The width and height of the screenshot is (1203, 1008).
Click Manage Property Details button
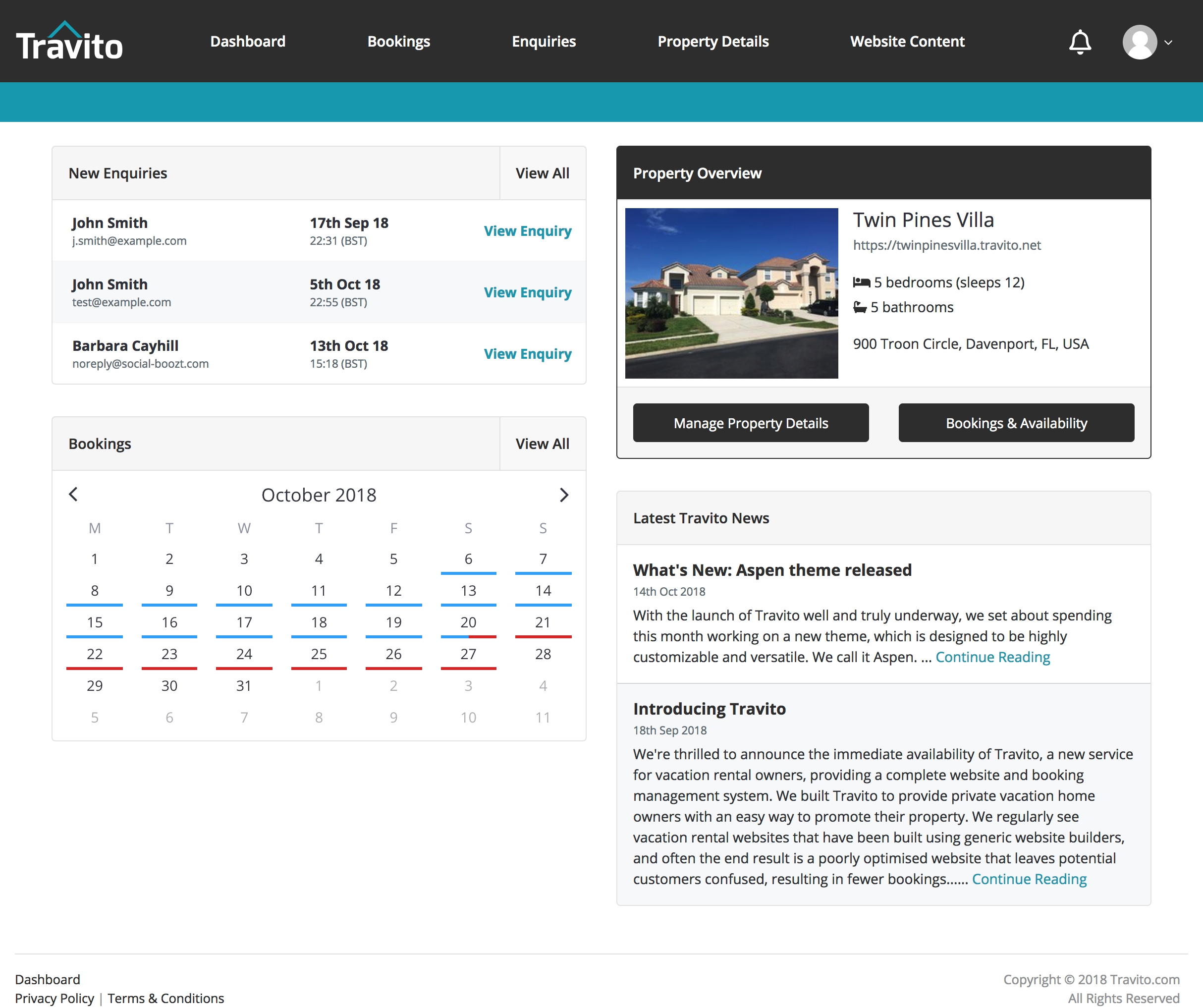click(751, 423)
